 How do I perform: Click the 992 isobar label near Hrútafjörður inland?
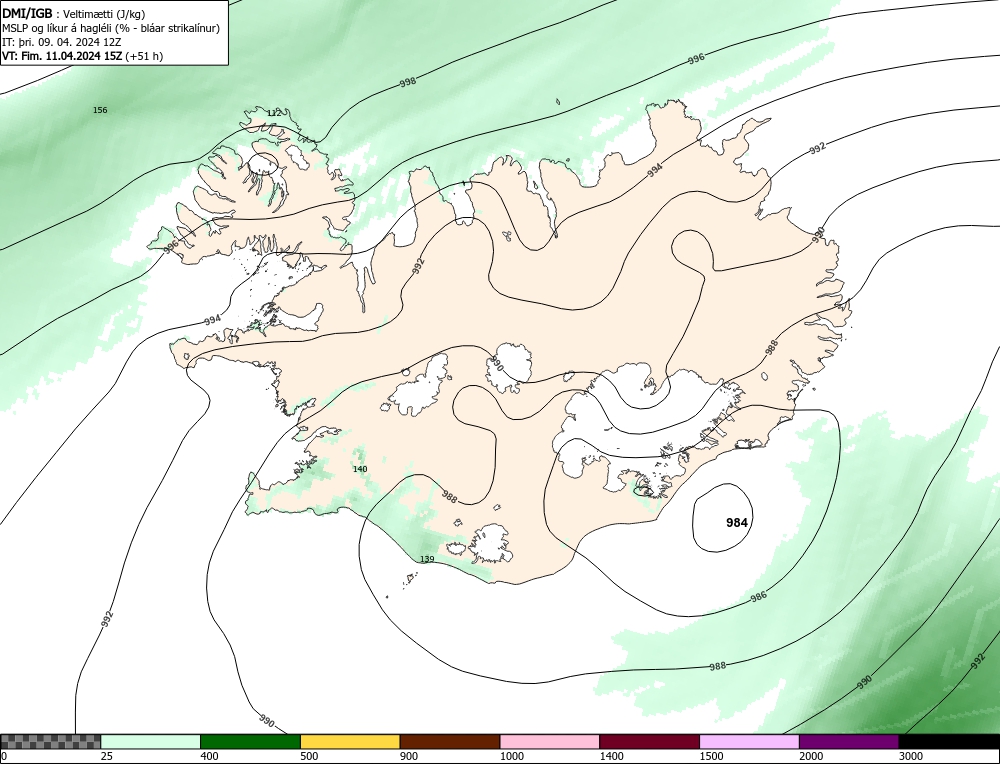[x=418, y=266]
